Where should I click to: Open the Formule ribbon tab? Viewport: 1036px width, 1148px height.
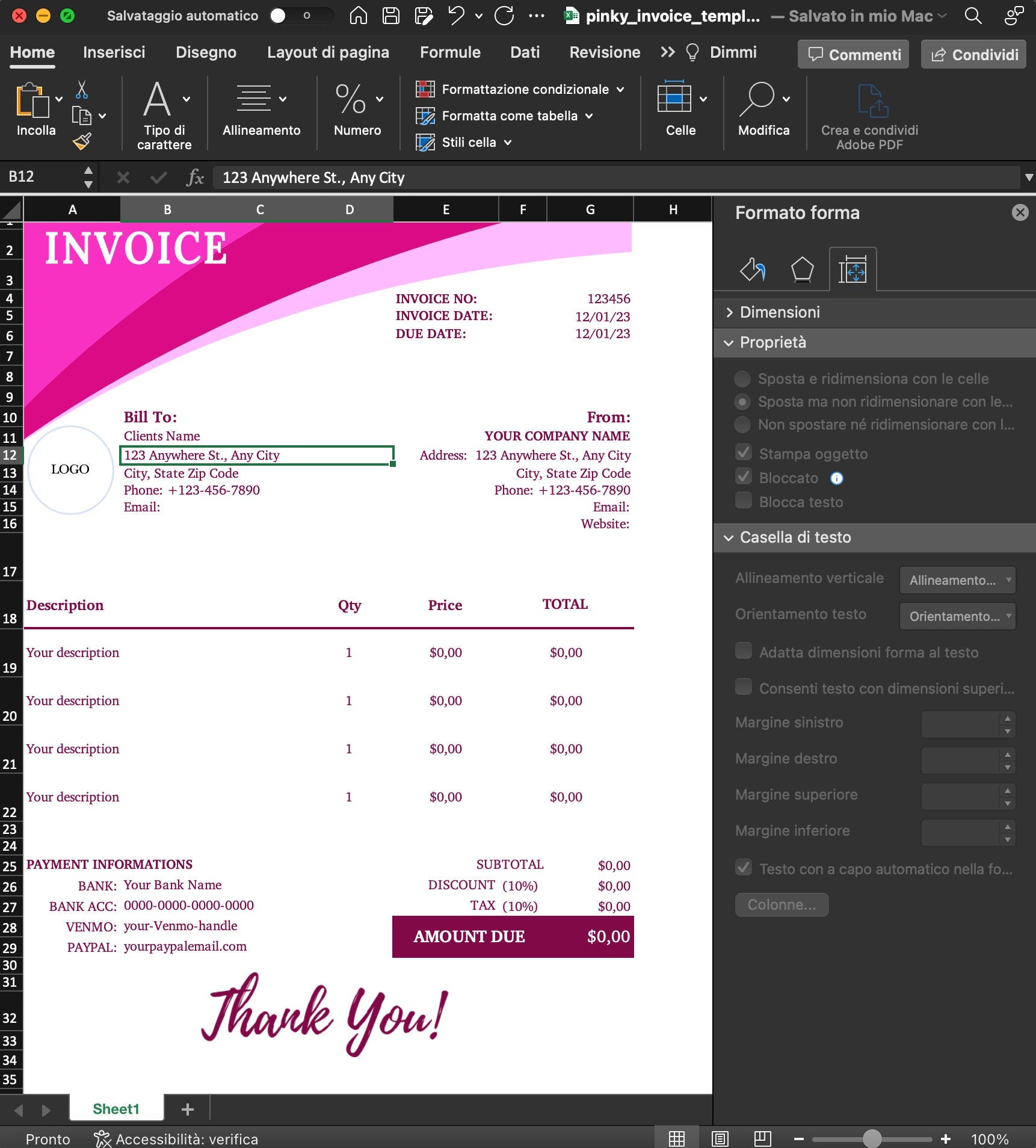pos(450,52)
